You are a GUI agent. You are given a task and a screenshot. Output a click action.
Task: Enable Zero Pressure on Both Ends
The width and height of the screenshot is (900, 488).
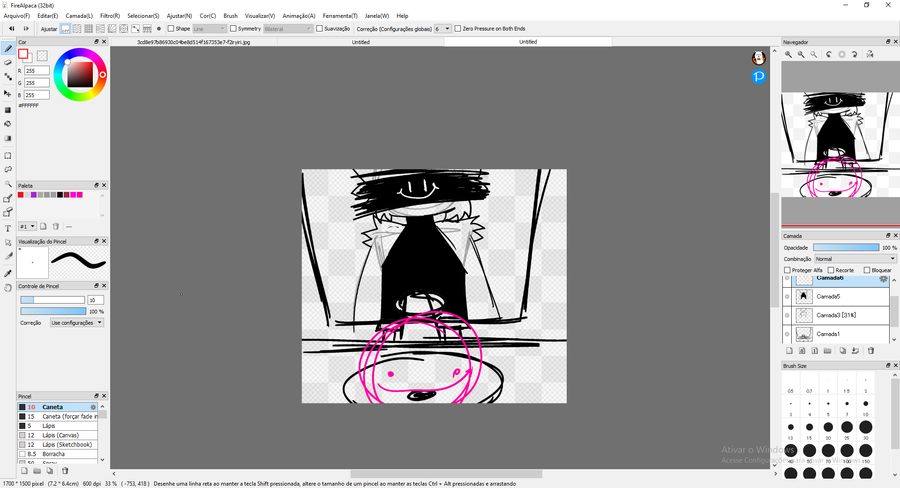pyautogui.click(x=457, y=29)
